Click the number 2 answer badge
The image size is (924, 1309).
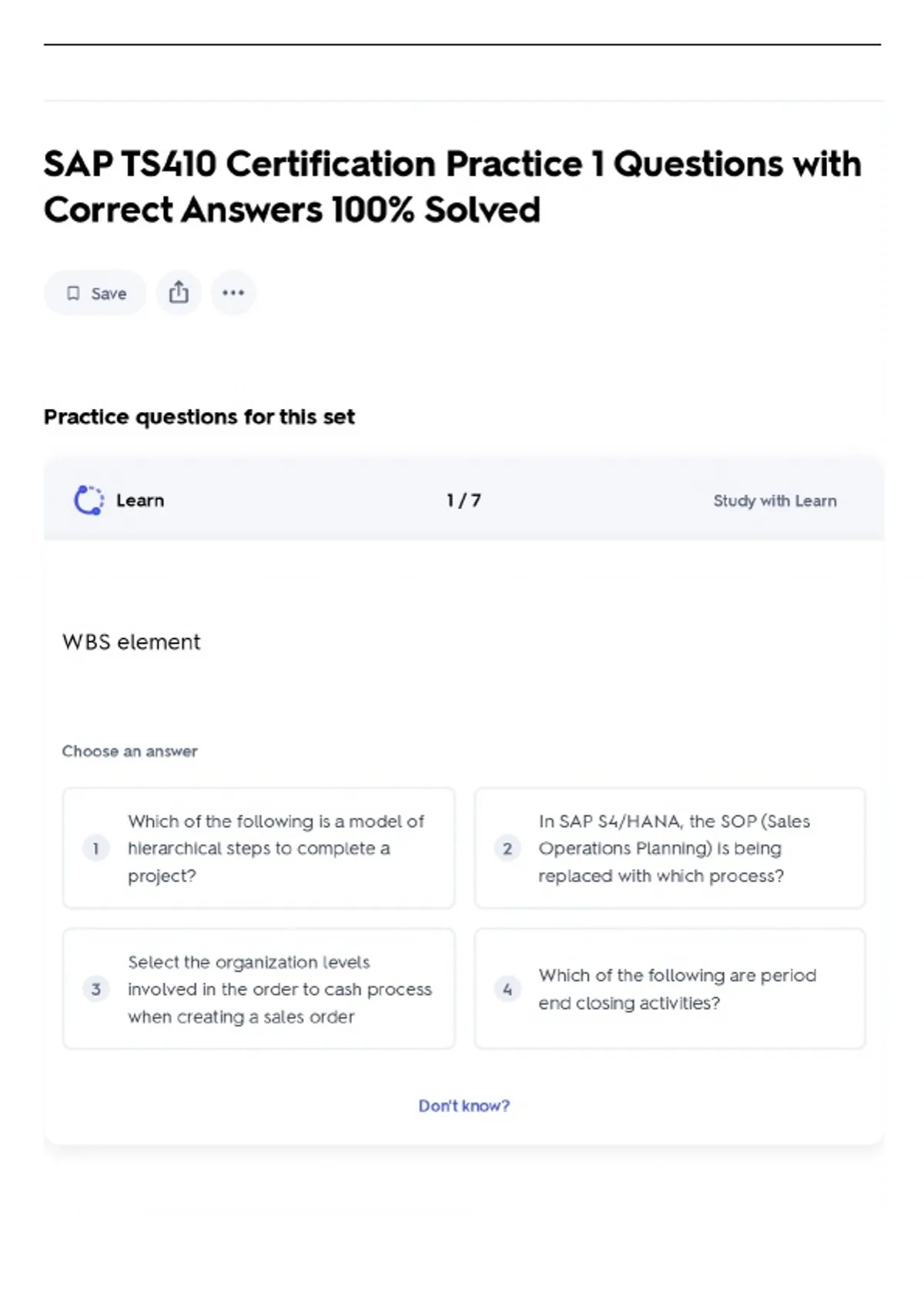(507, 849)
